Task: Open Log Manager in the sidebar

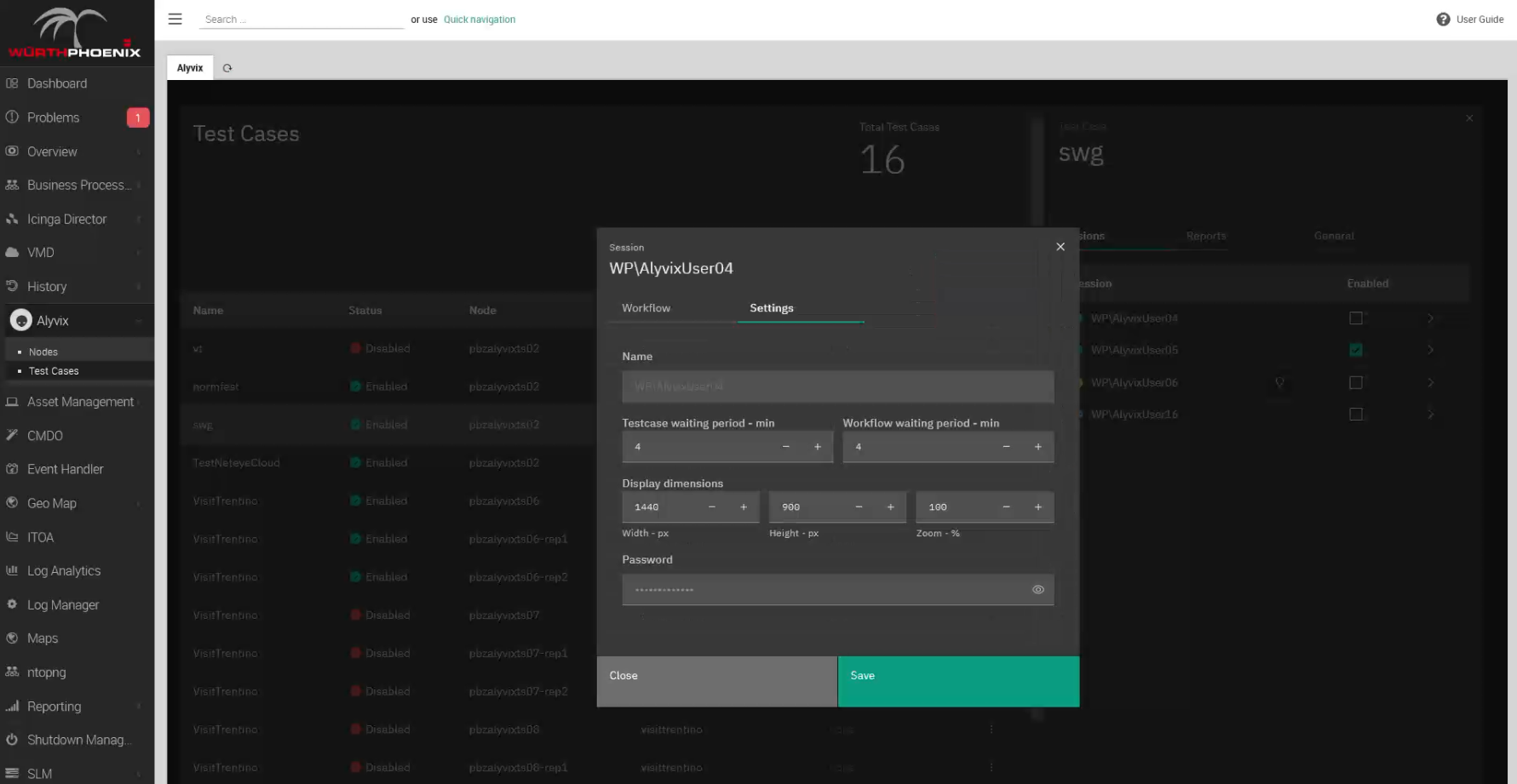Action: tap(63, 605)
